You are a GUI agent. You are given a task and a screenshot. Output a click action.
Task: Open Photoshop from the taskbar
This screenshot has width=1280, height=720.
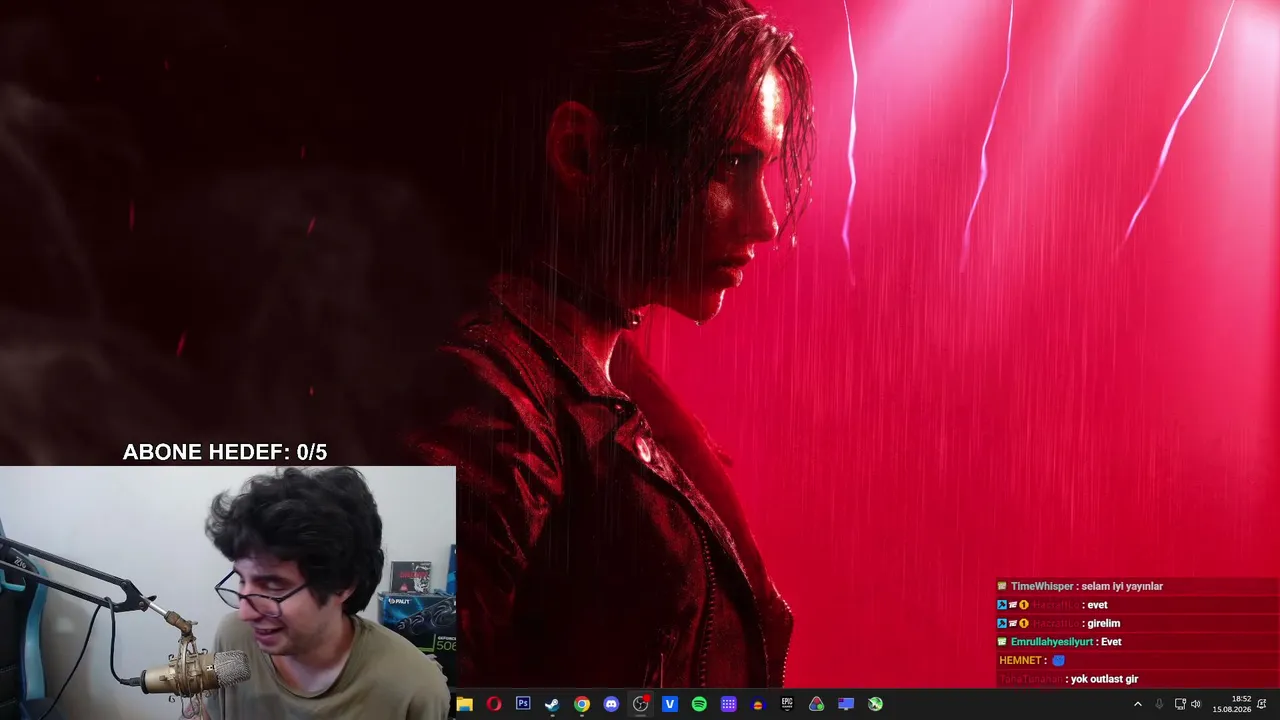(x=523, y=704)
